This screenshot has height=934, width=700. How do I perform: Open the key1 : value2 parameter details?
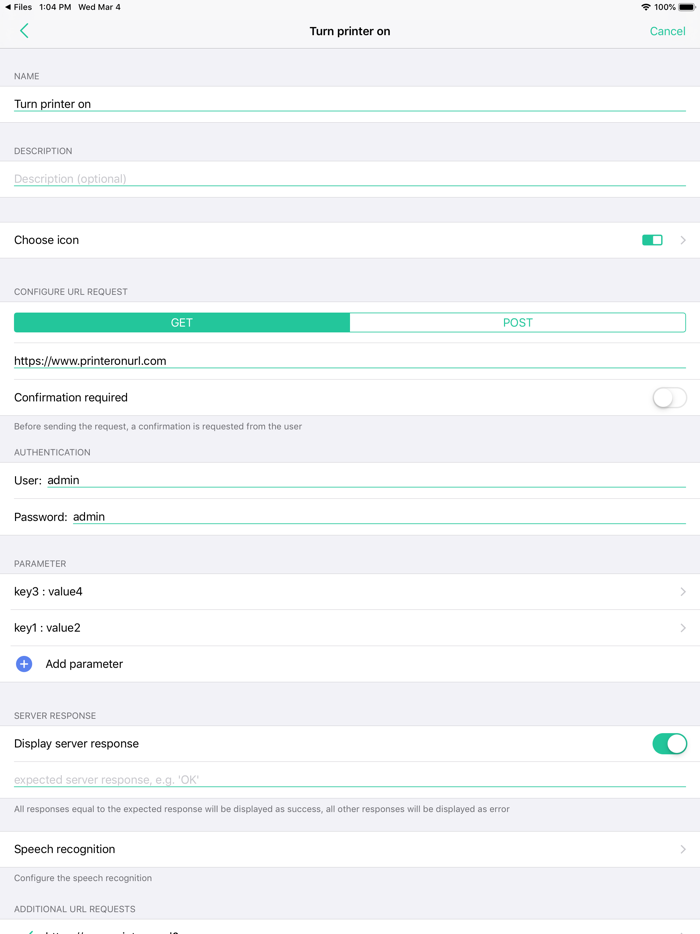click(x=350, y=627)
